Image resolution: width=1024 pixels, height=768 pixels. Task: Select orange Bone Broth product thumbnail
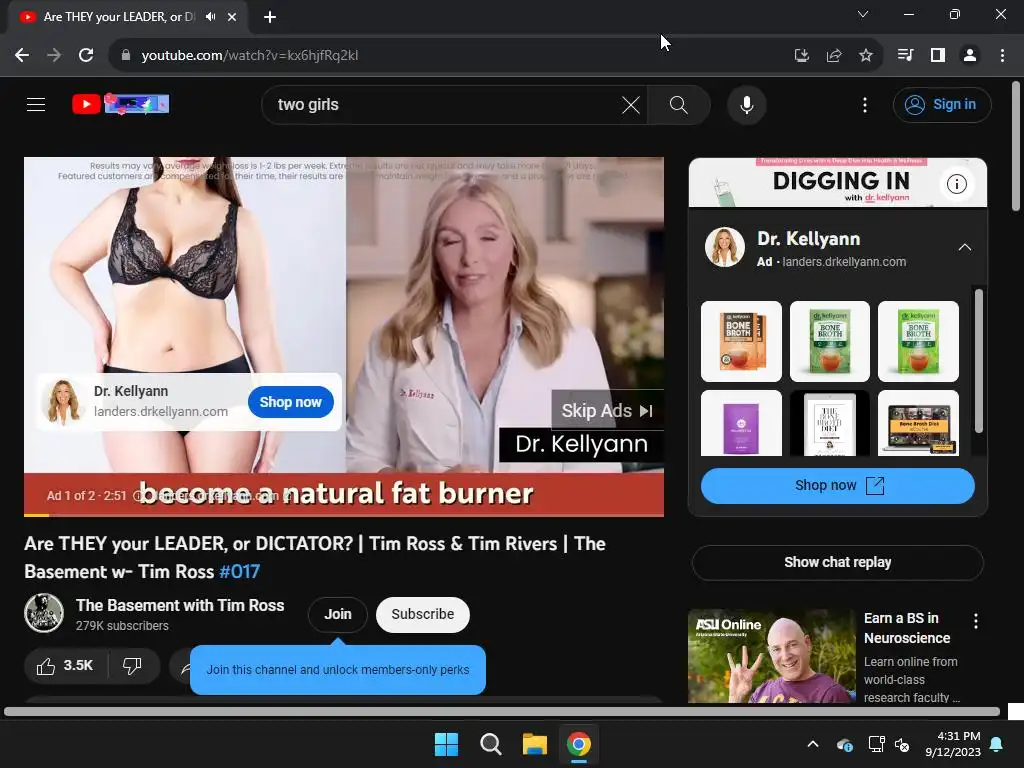click(x=741, y=342)
